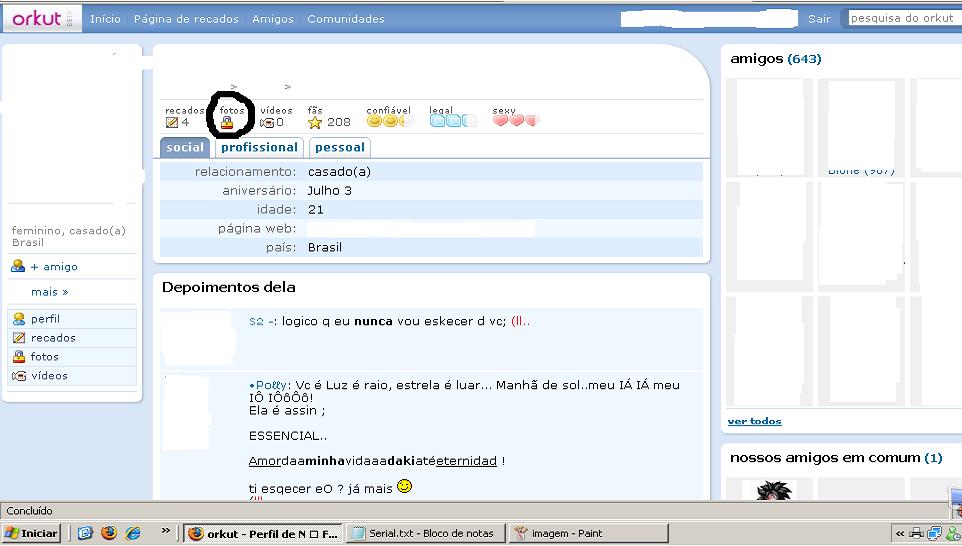Click the confiável smiley rating icons
962x546 pixels.
(x=390, y=121)
